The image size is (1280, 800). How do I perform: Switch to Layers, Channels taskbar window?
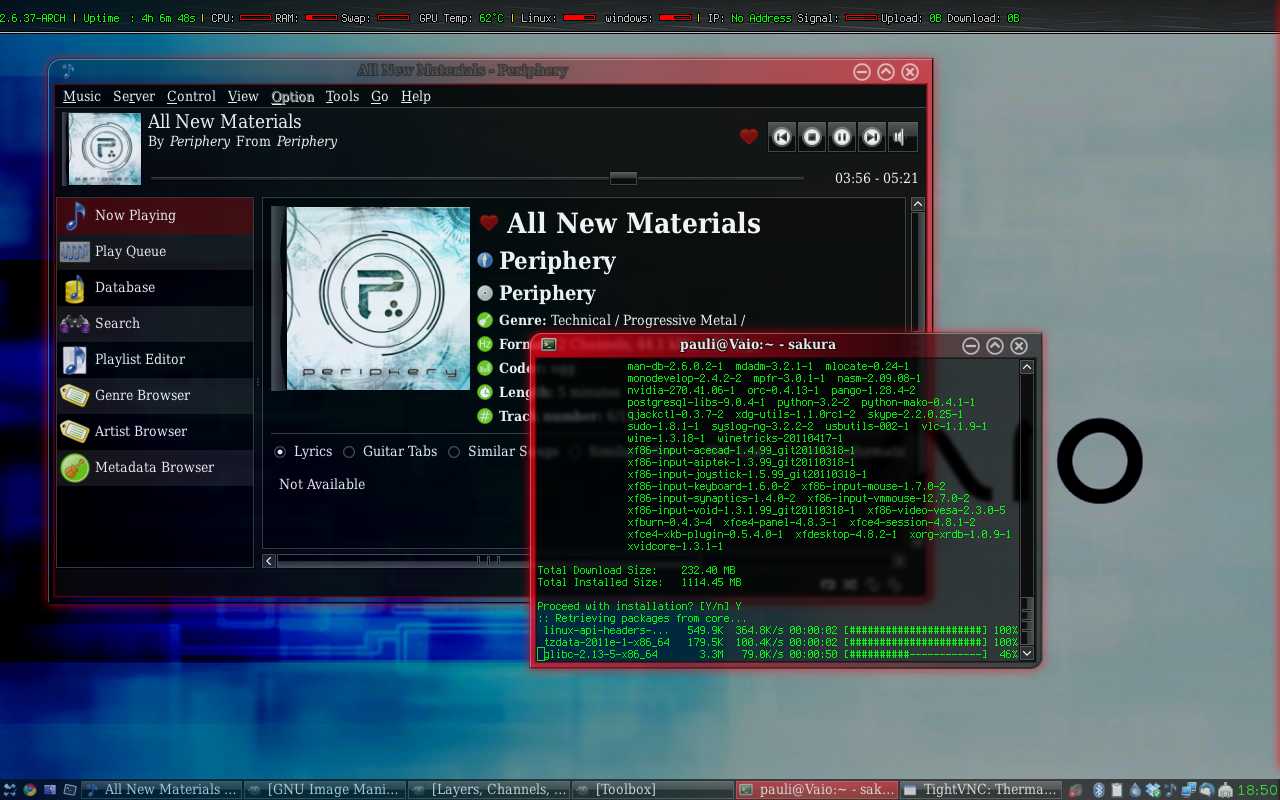[490, 789]
